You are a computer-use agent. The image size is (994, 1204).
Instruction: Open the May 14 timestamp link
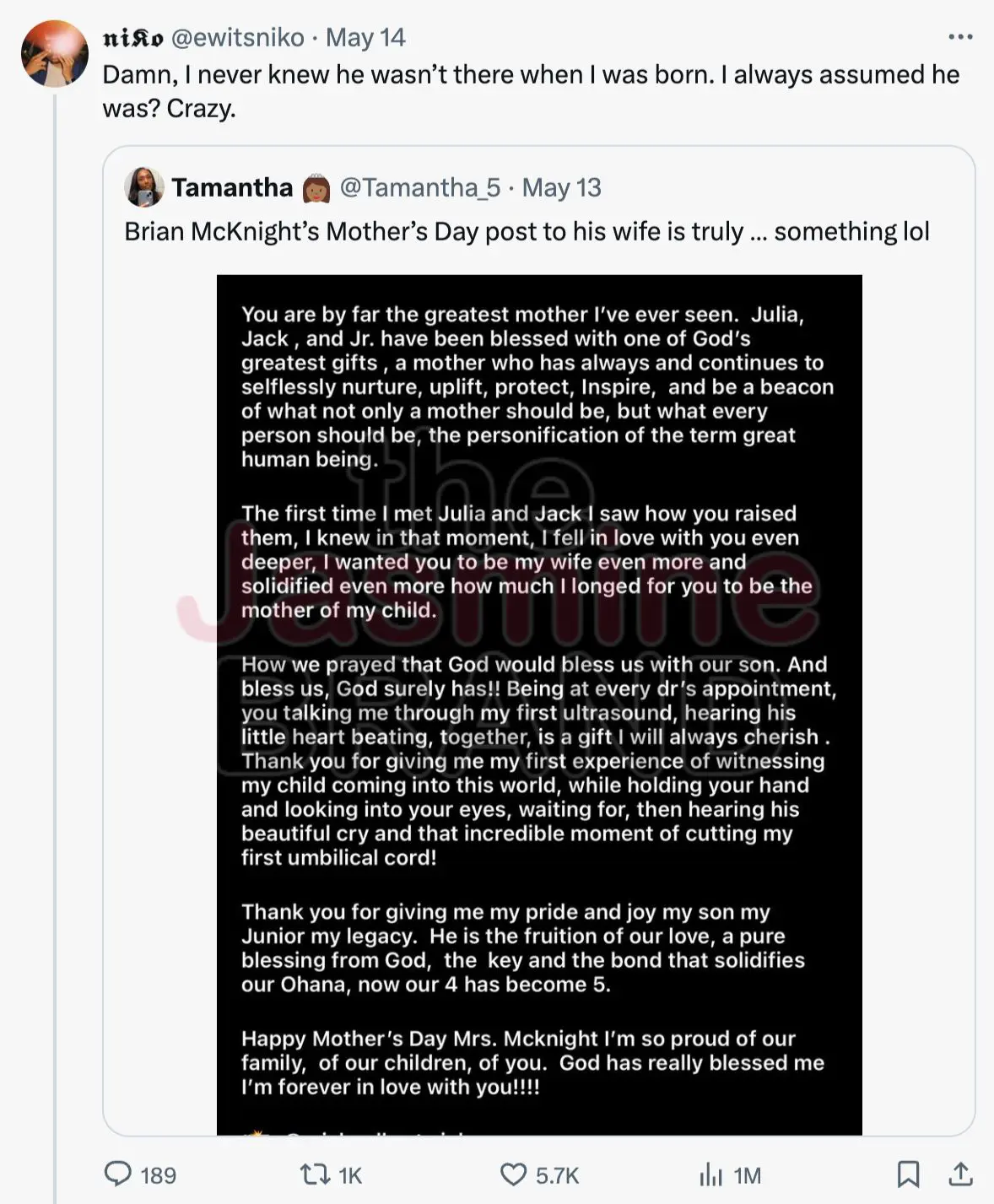click(x=365, y=37)
